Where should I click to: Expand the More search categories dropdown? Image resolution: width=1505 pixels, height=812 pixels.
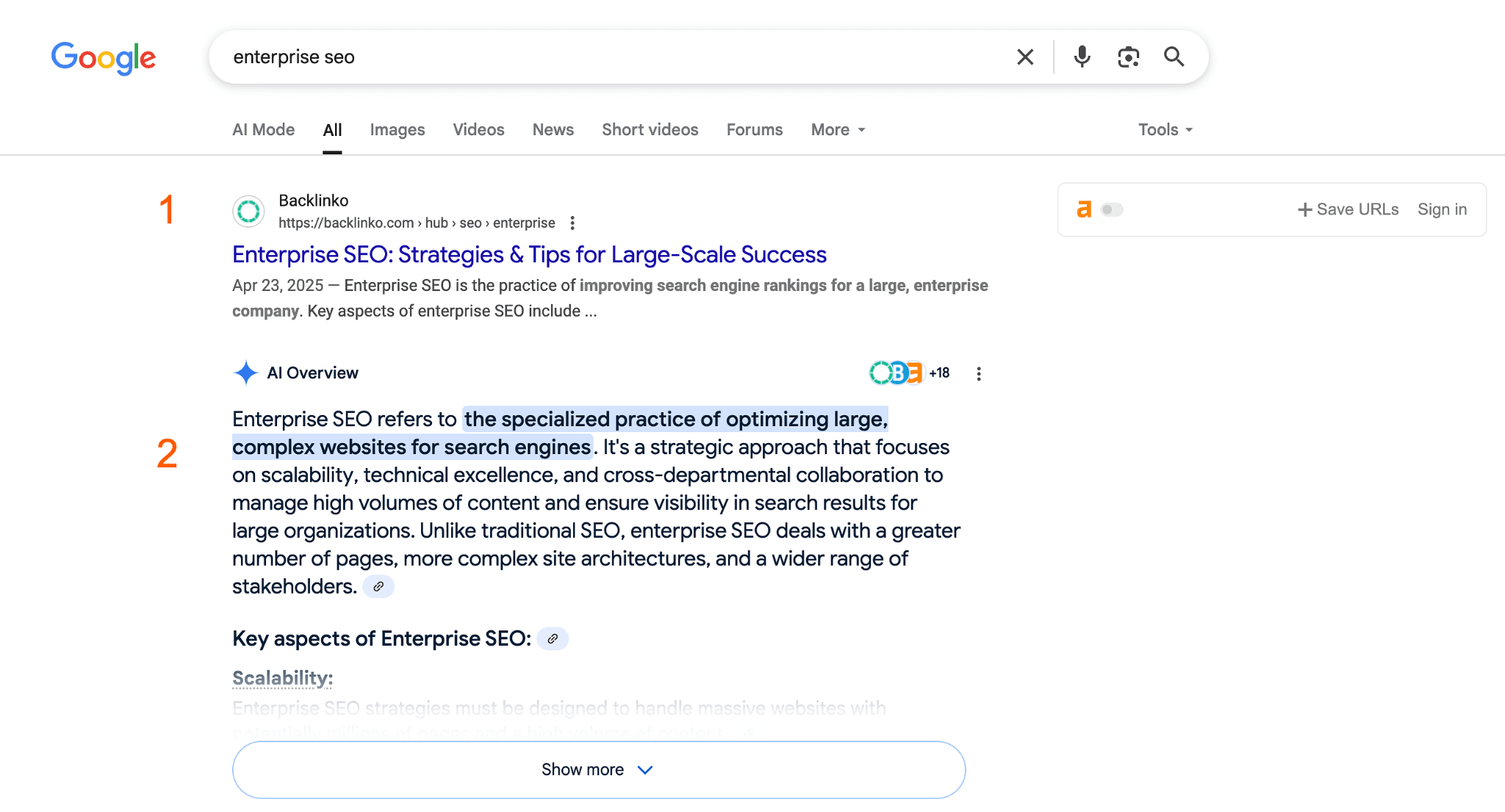click(x=837, y=129)
